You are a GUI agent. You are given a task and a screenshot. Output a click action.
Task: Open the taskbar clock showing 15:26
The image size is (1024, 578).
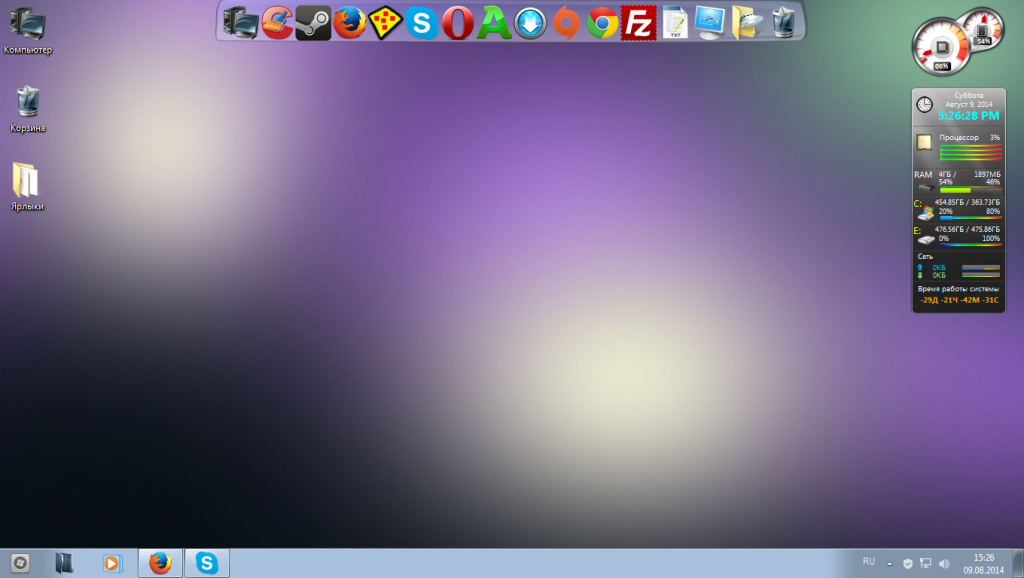click(x=984, y=563)
